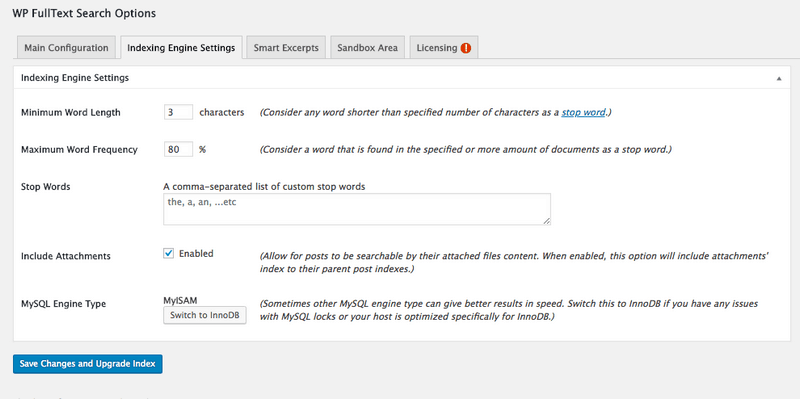
Task: Click Save Changes and Upgrade Index
Action: click(88, 364)
